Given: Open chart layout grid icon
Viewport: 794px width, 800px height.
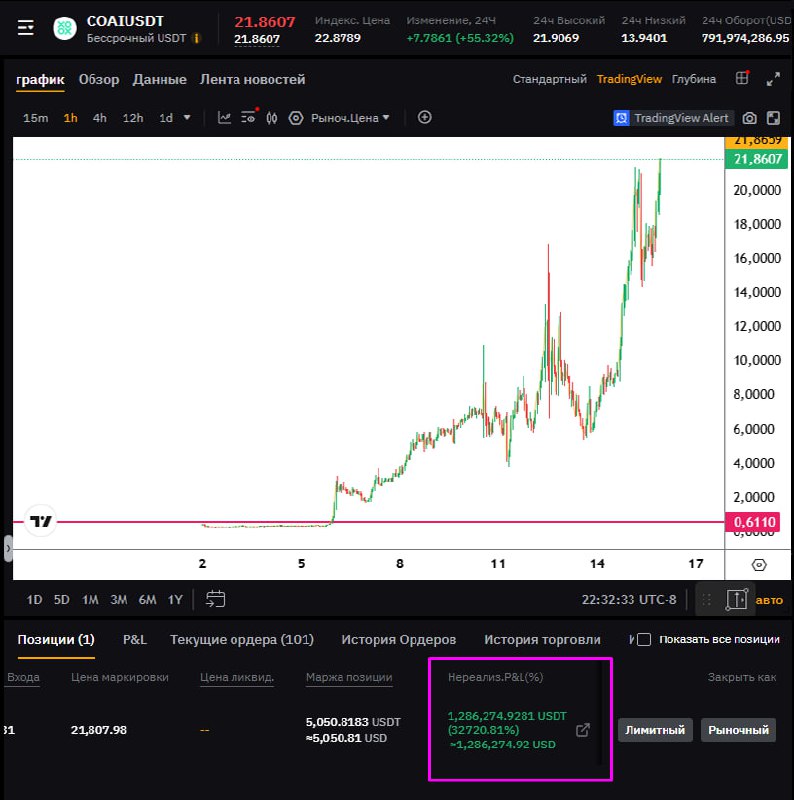Looking at the screenshot, I should pos(741,79).
